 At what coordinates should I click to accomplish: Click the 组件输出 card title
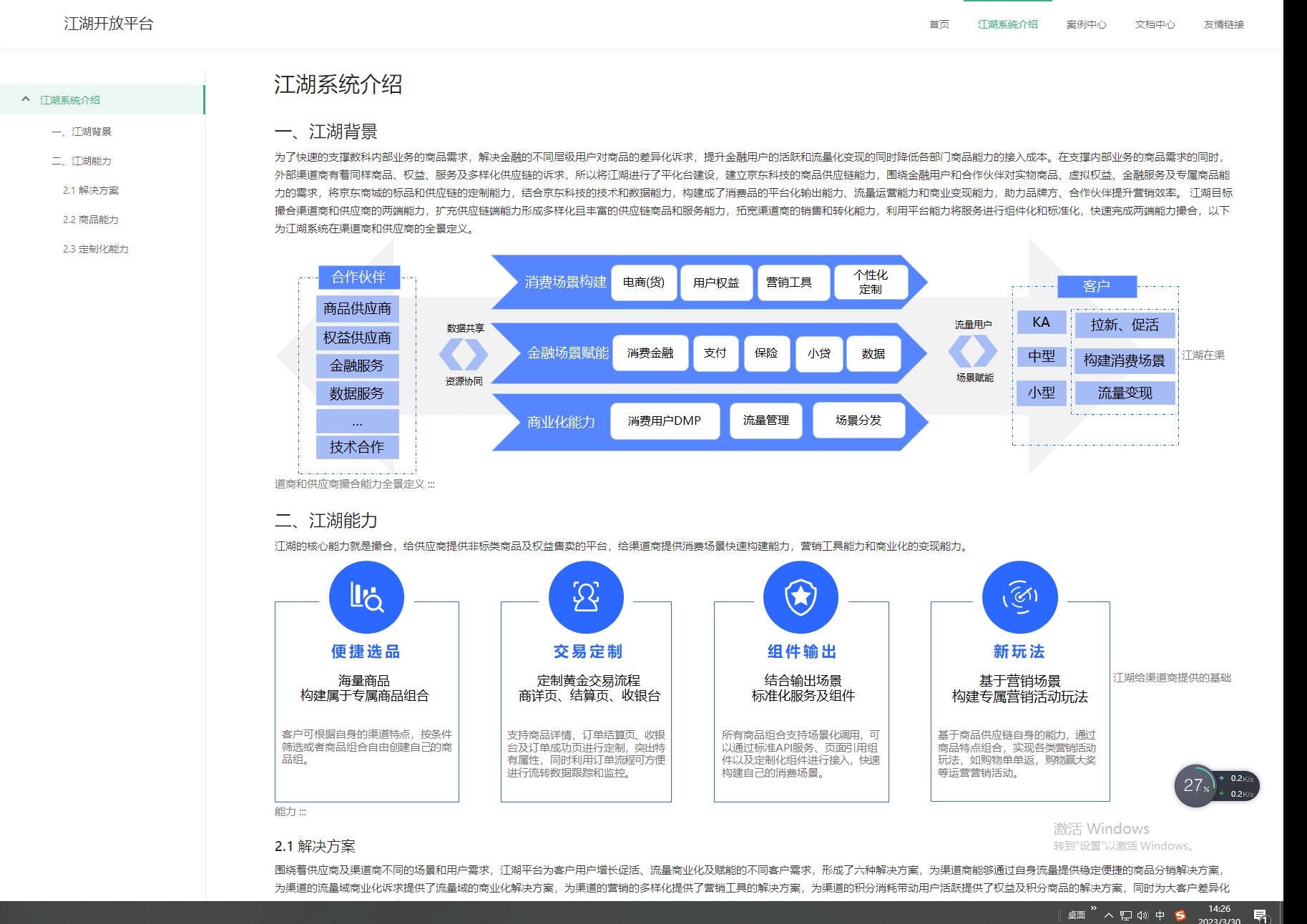(x=802, y=652)
